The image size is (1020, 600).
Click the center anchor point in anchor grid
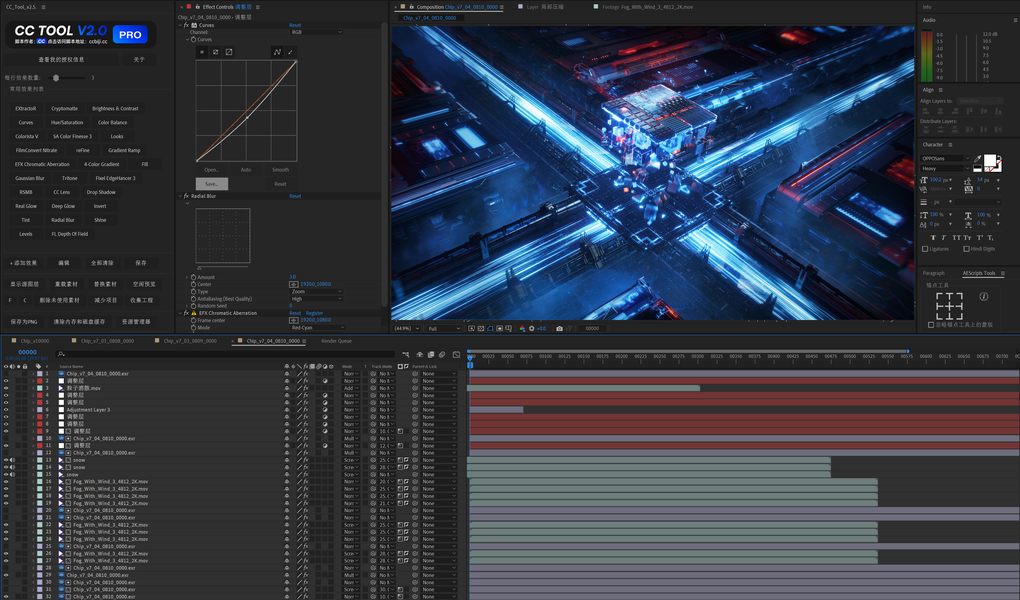949,306
